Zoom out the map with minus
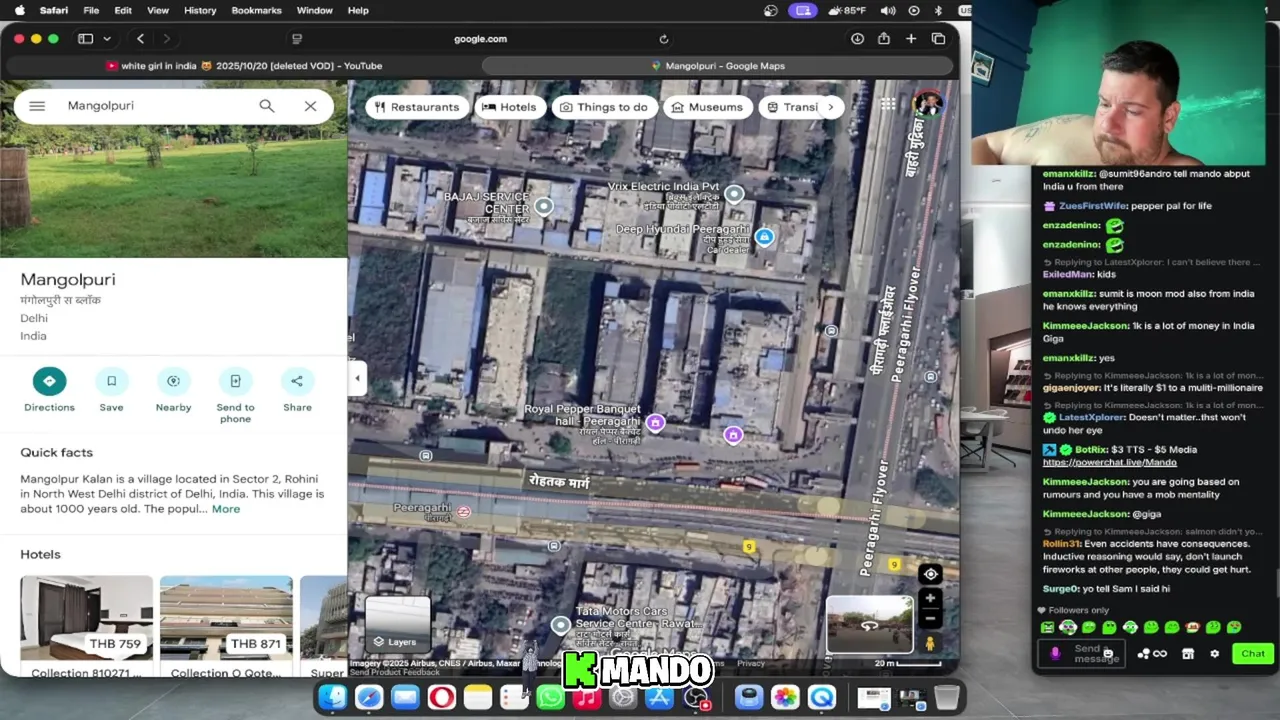 [x=930, y=619]
